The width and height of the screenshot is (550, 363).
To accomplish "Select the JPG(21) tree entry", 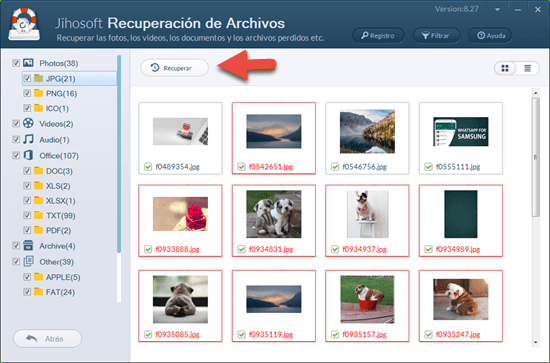I will pyautogui.click(x=61, y=78).
